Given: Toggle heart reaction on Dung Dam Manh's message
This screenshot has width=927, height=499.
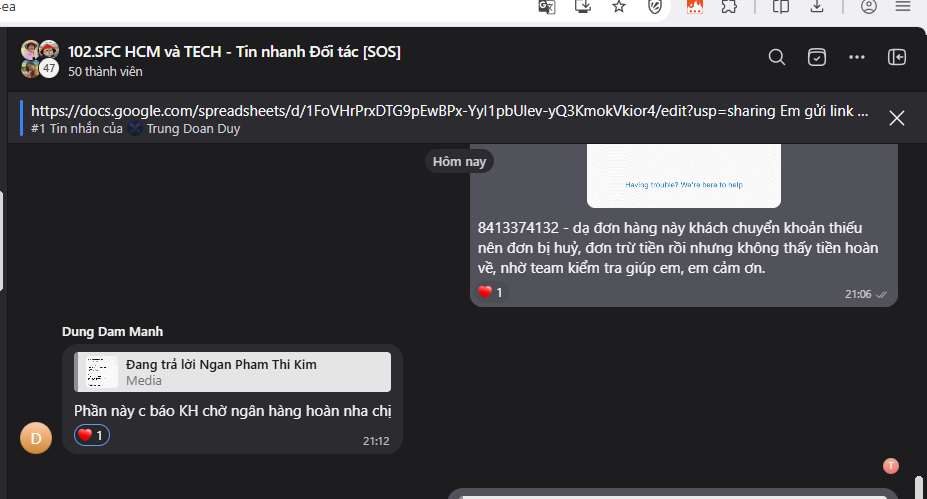Looking at the screenshot, I should [x=92, y=435].
